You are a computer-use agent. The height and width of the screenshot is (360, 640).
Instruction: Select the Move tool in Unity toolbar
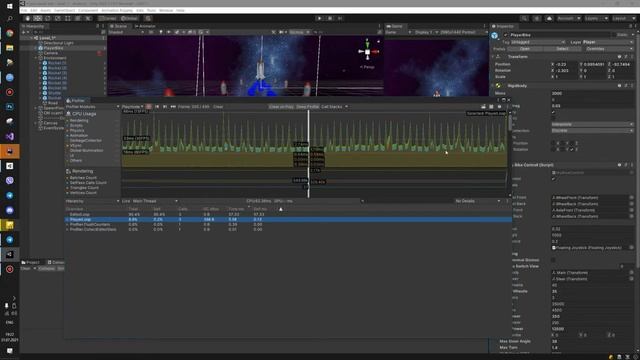pyautogui.click(x=38, y=18)
